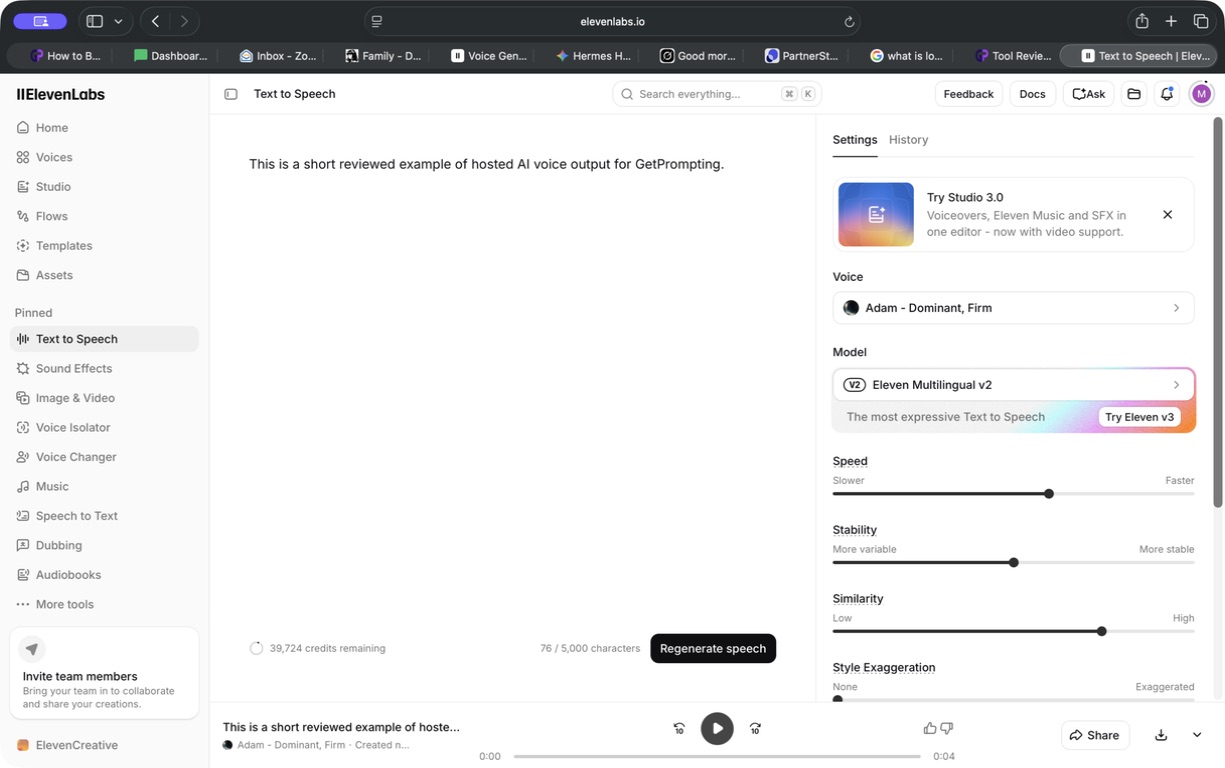Screen dimensions: 1225x768
Task: Reload the page in browser
Action: click(849, 21)
